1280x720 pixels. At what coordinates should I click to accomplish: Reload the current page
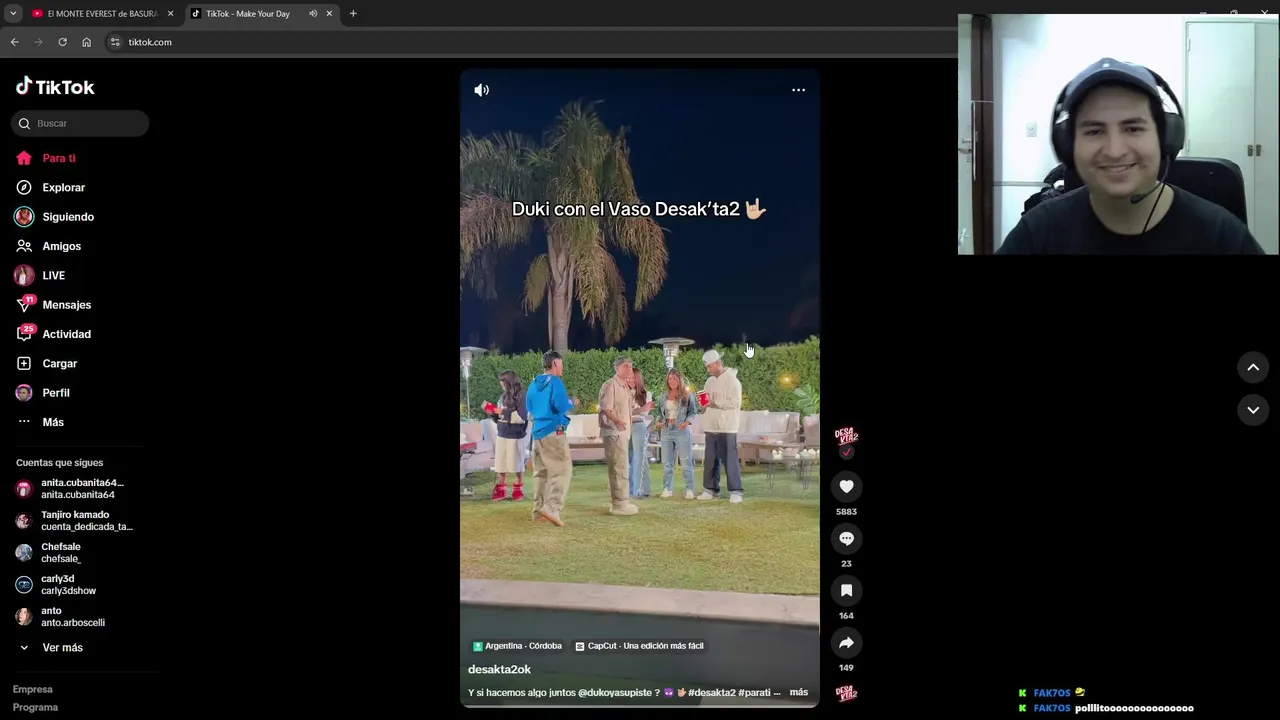(x=62, y=42)
